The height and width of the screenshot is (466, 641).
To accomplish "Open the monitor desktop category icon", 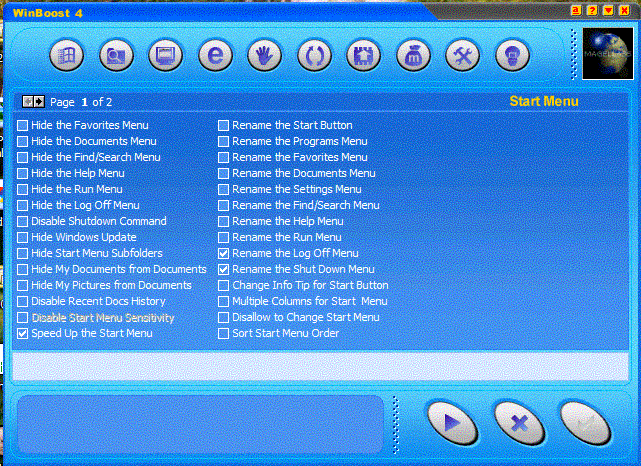I will coord(166,56).
